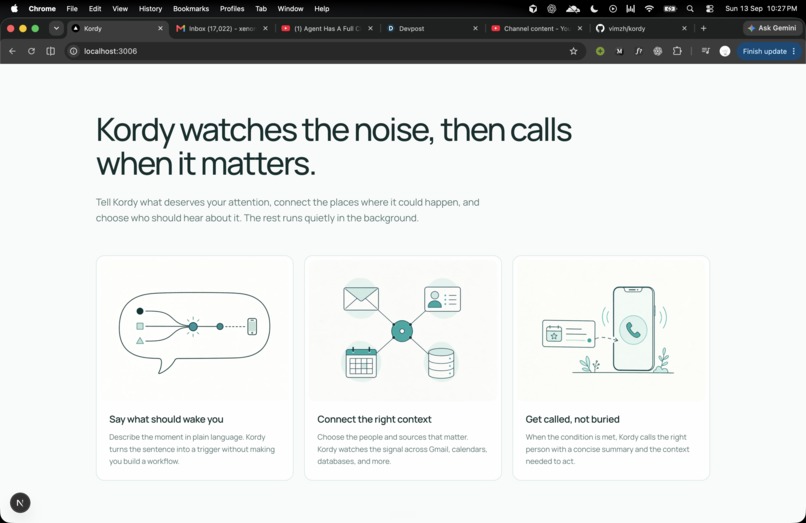Viewport: 806px width, 523px height.
Task: Open the Window menu
Action: (x=290, y=9)
